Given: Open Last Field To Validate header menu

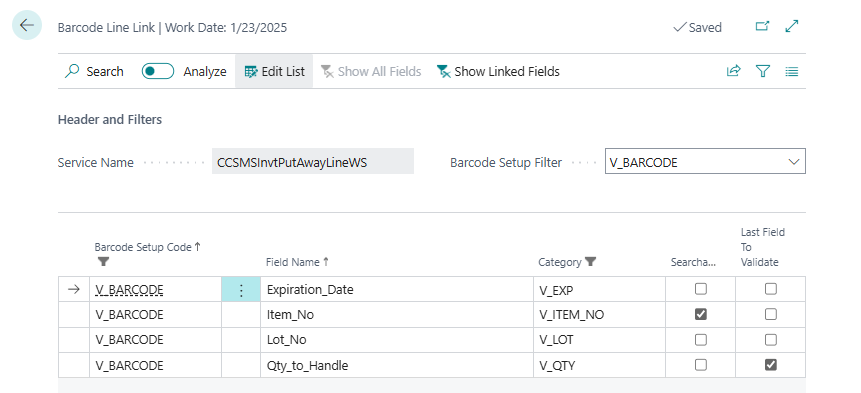Looking at the screenshot, I should click(x=763, y=247).
